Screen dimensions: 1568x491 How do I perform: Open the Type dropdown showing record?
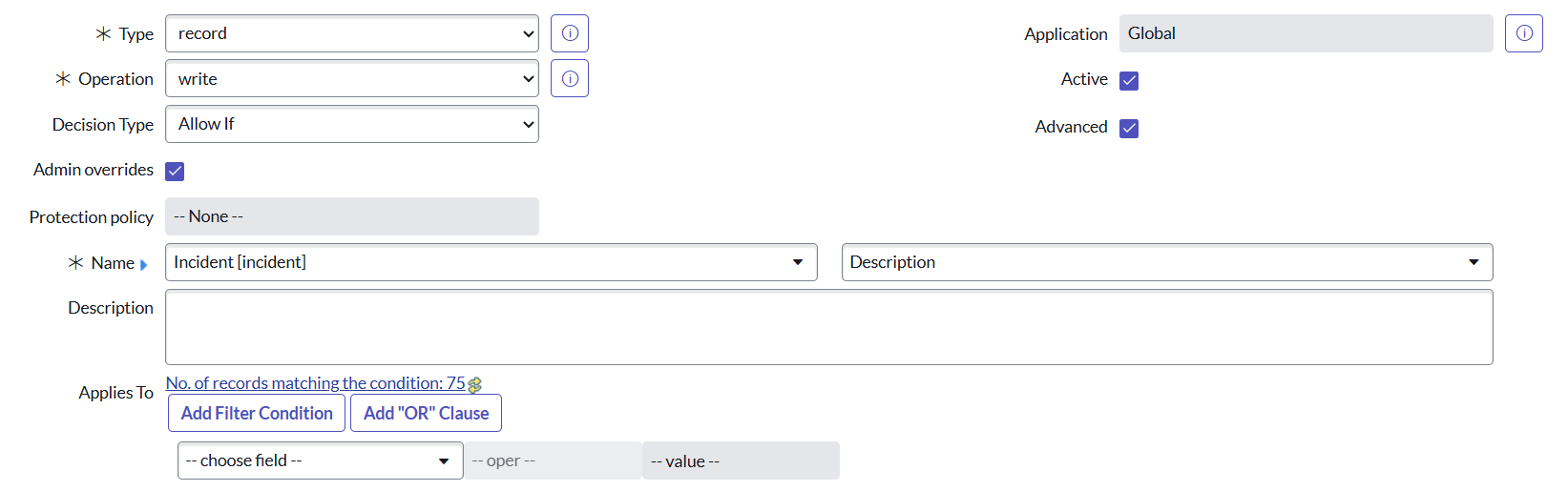pos(351,33)
